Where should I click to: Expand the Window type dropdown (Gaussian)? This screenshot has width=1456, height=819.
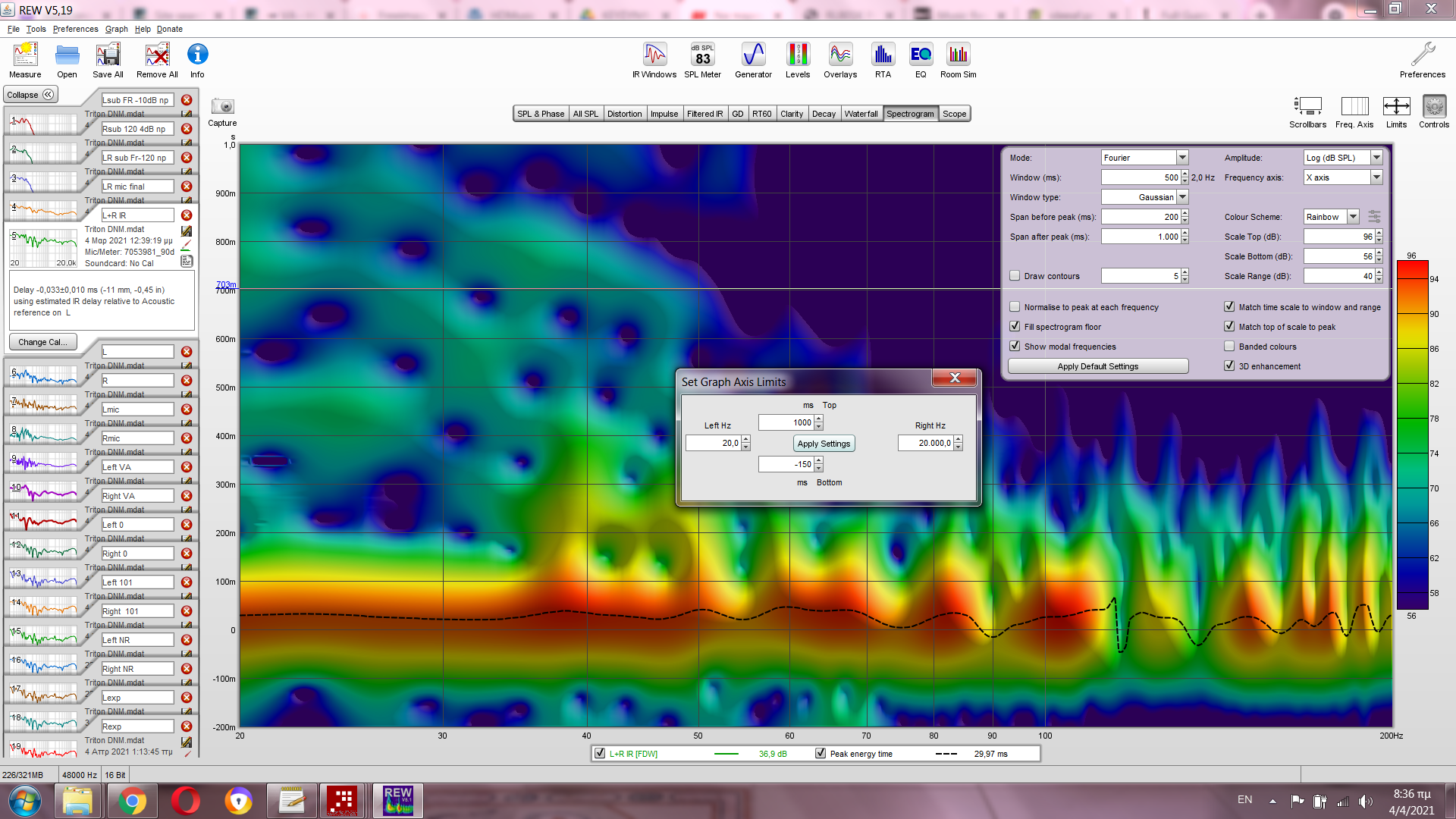coord(1182,197)
